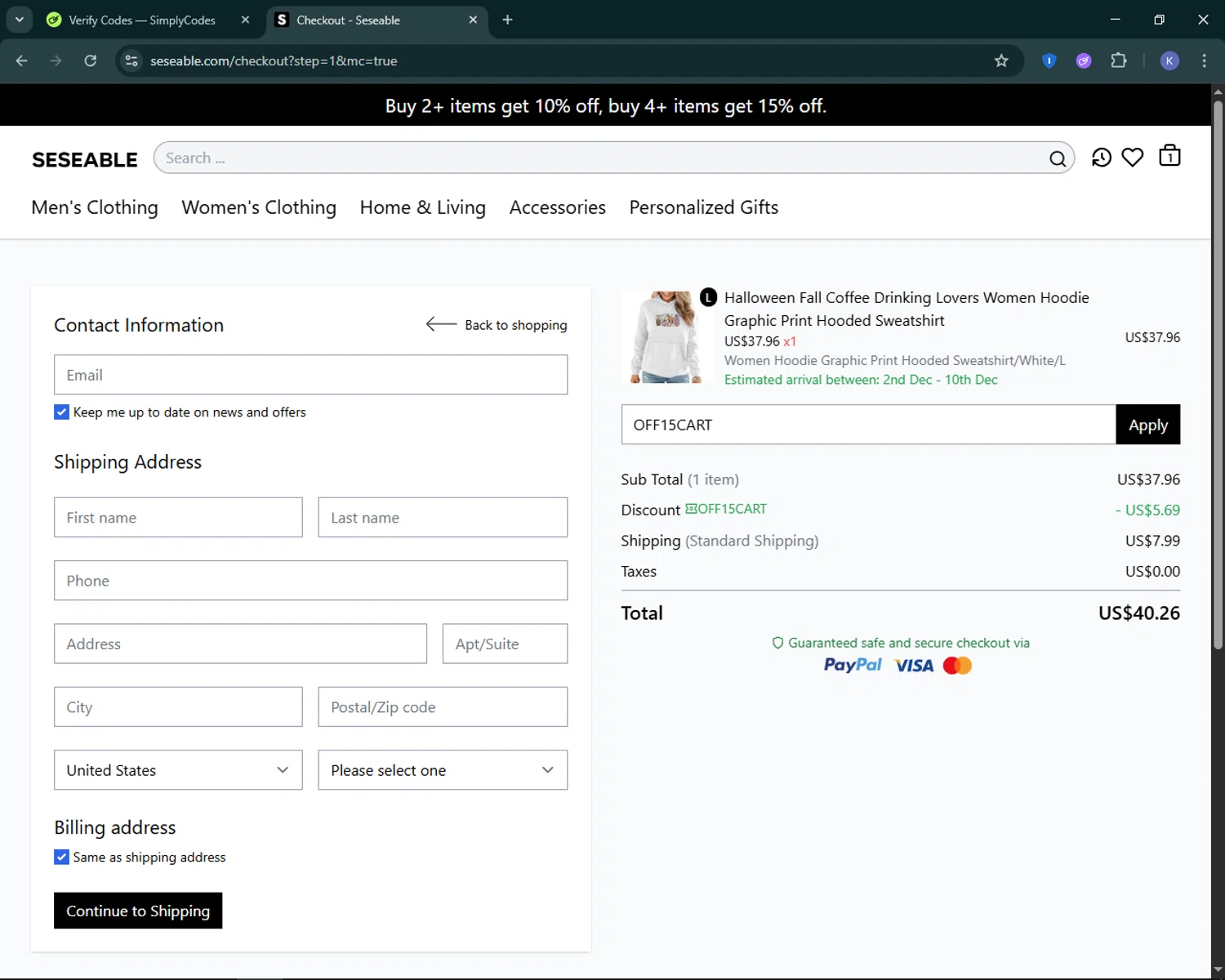This screenshot has height=980, width=1225.
Task: Click the SESEABLE site logo
Action: pos(85,159)
